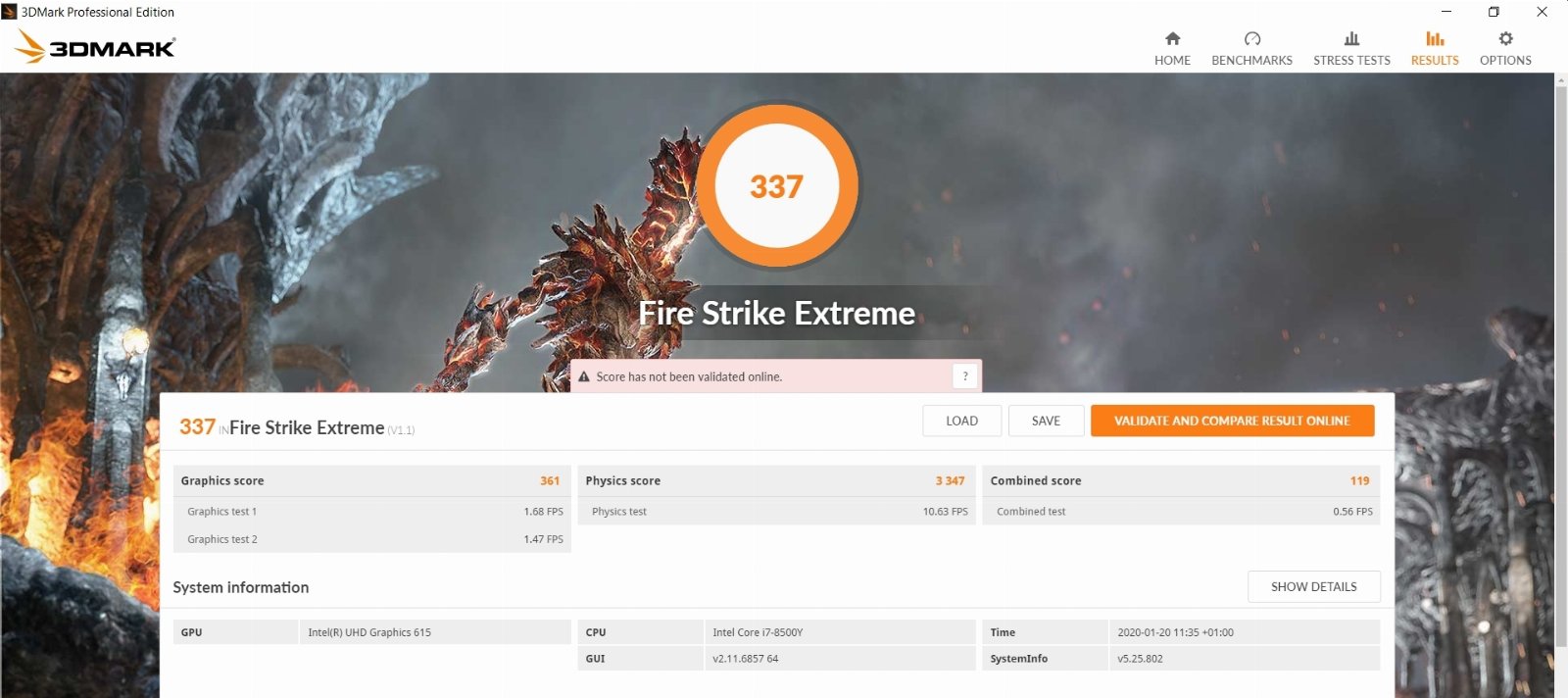
Task: Click the Time label cell
Action: [x=1045, y=632]
